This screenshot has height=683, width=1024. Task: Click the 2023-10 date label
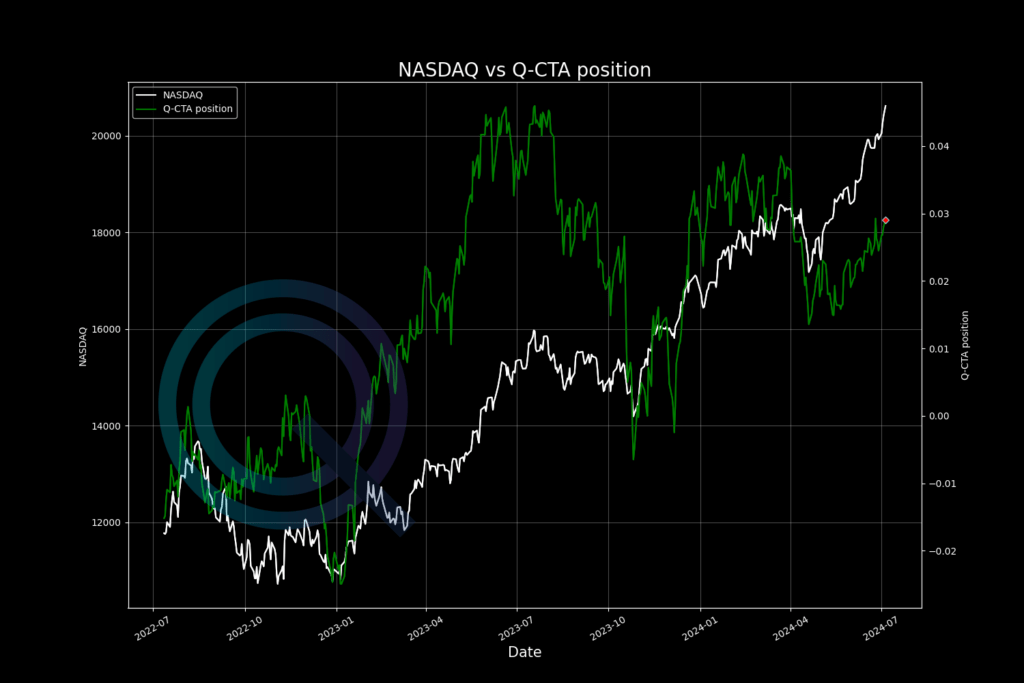pos(607,629)
